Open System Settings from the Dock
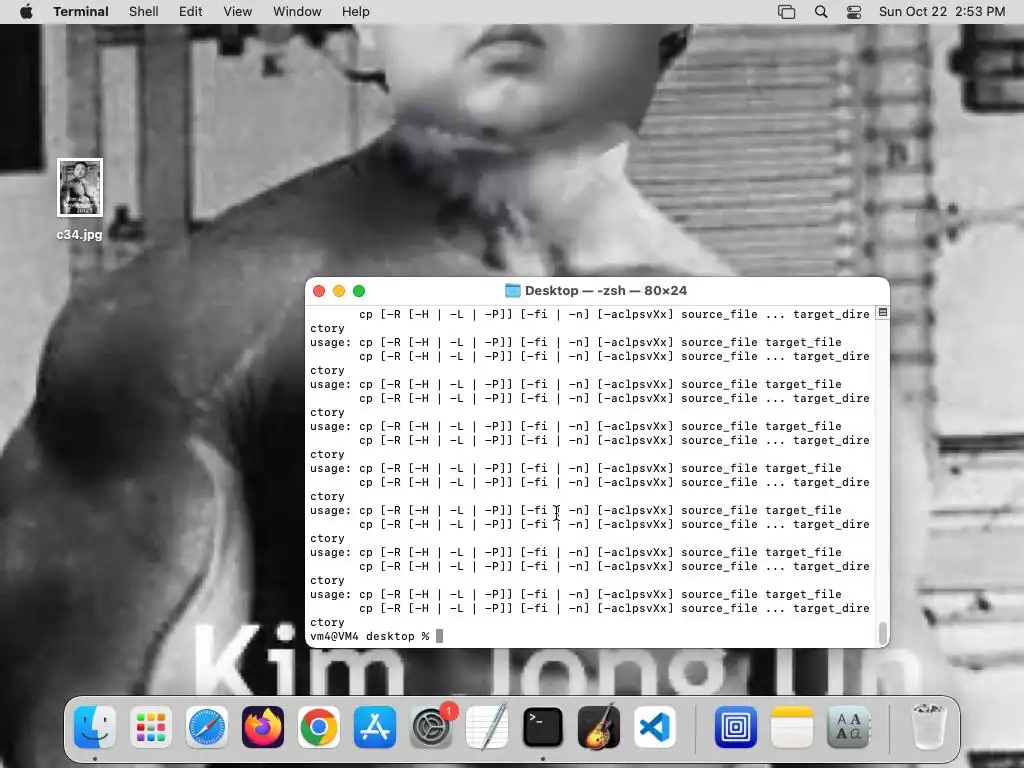This screenshot has width=1024, height=768. coord(431,727)
